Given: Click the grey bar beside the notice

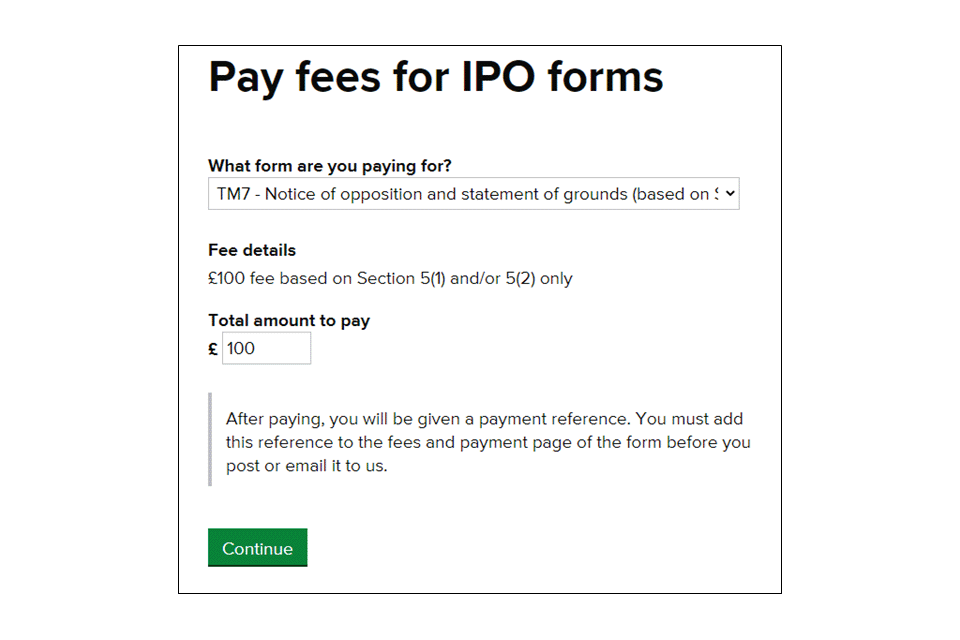Looking at the screenshot, I should [211, 440].
